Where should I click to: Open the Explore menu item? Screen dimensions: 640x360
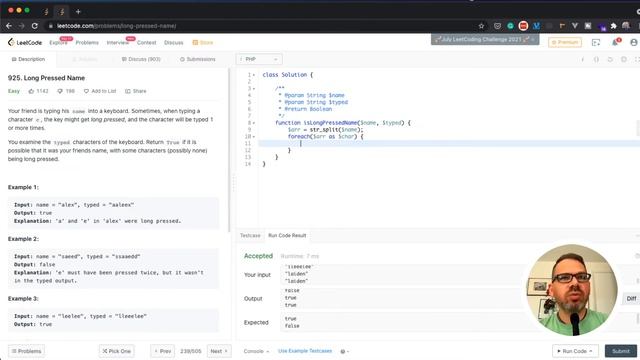tap(58, 42)
